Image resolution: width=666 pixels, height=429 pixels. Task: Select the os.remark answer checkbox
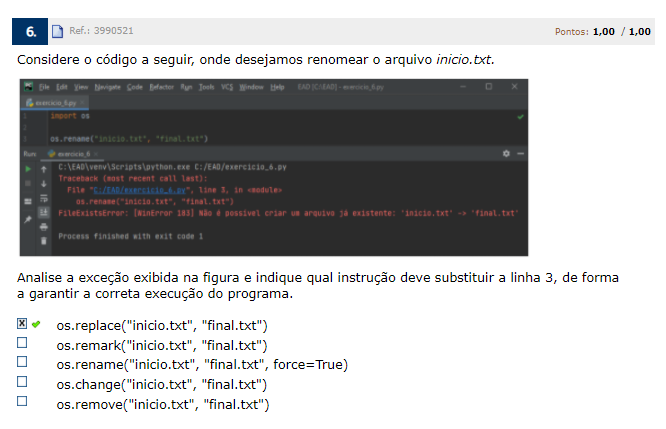[x=22, y=344]
